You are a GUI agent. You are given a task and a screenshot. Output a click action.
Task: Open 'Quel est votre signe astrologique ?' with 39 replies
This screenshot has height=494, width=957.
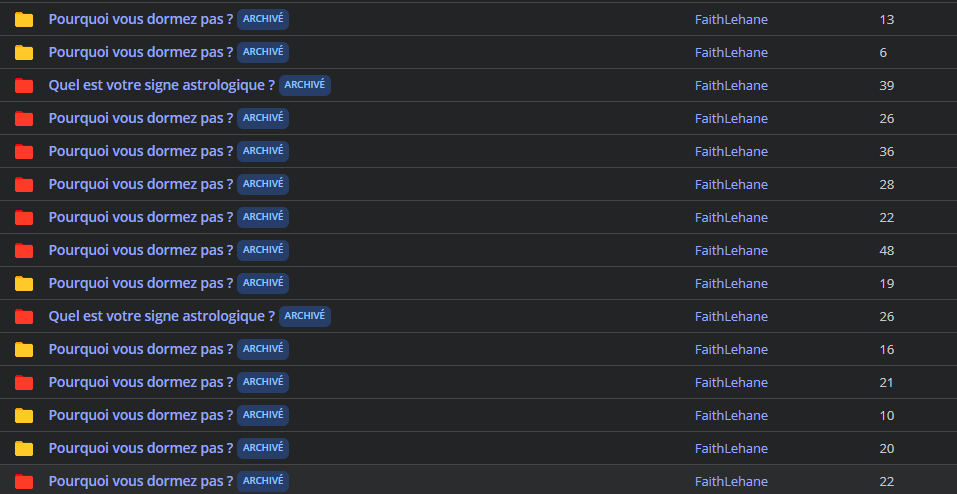[162, 85]
